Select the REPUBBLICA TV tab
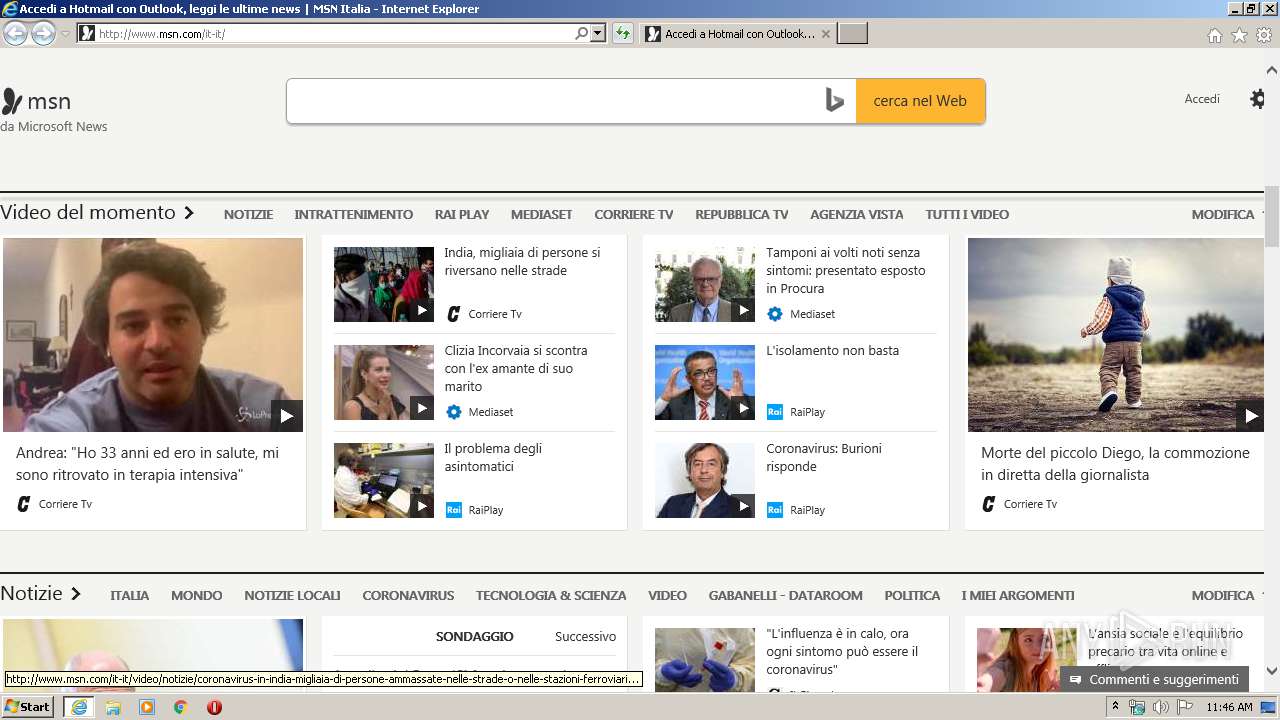 coord(742,214)
